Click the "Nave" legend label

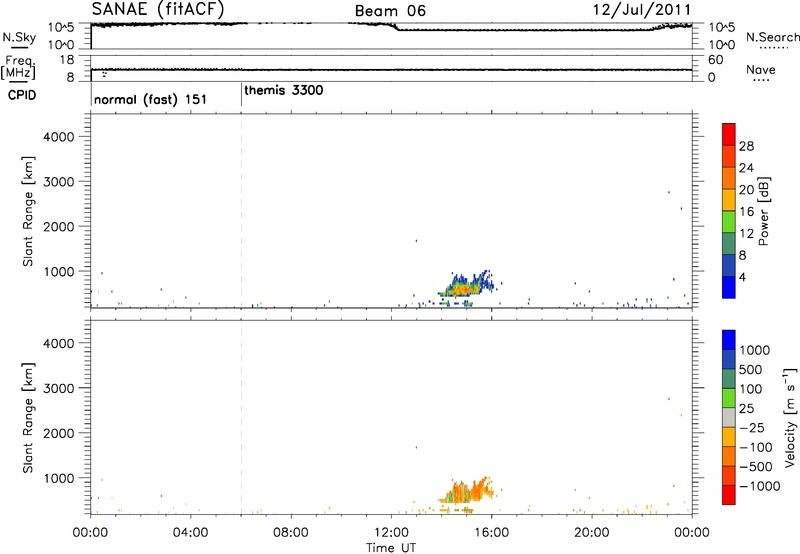click(761, 69)
